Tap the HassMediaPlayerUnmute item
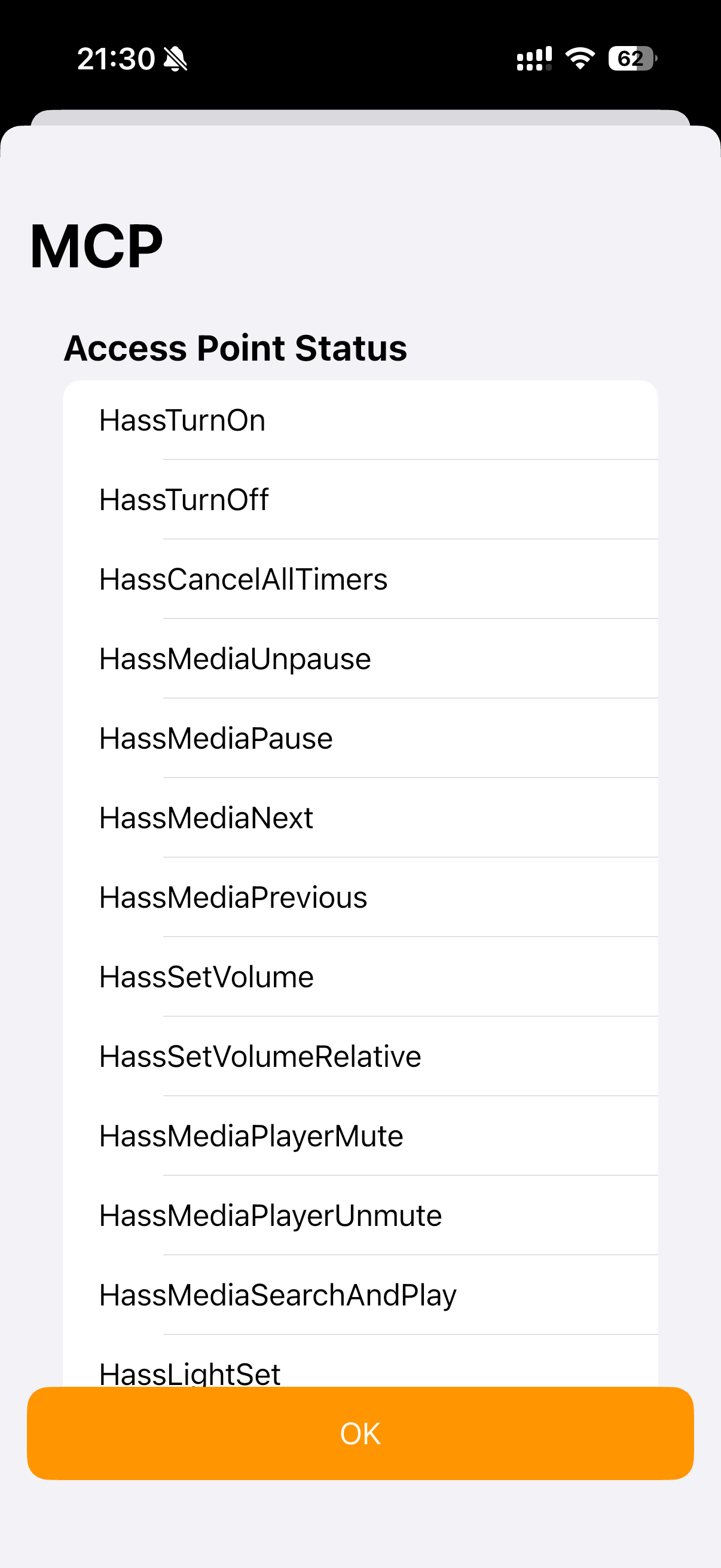721x1568 pixels. (360, 1216)
